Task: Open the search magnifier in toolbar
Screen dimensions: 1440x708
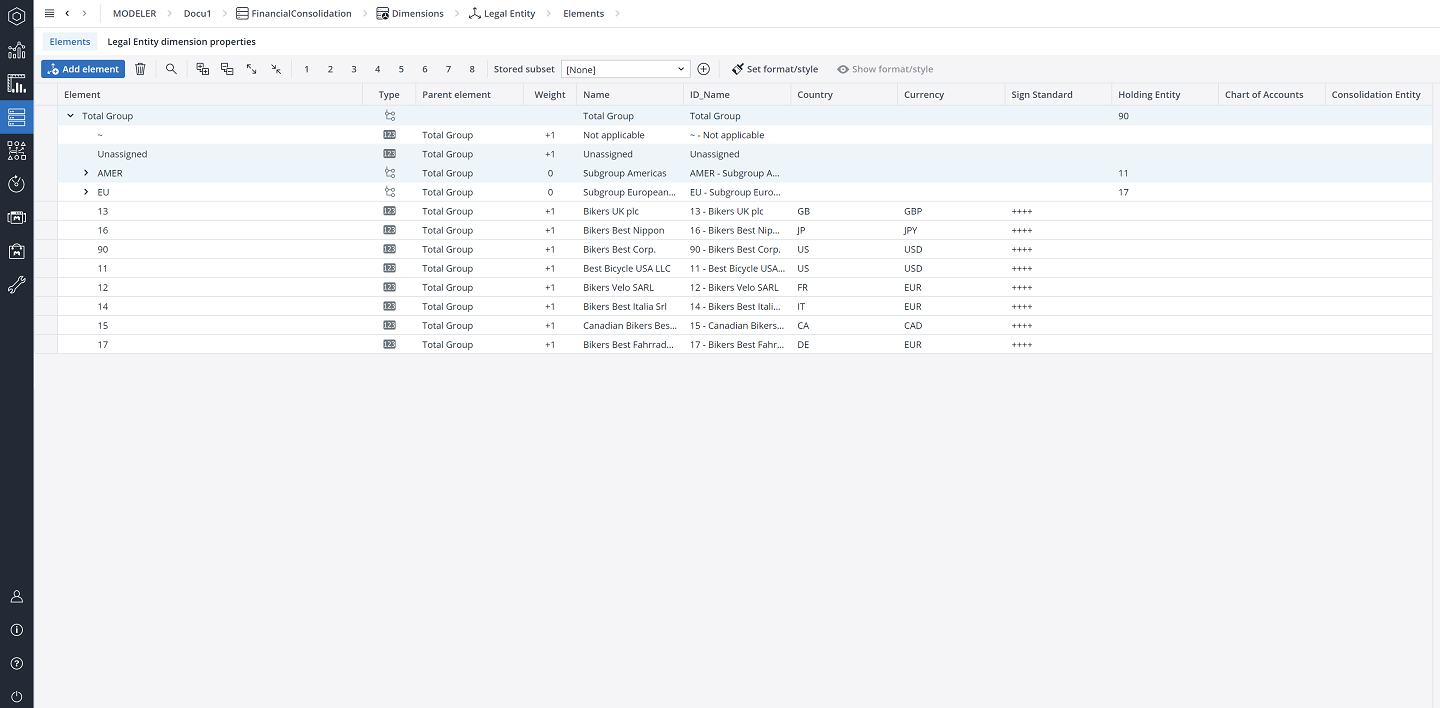Action: pyautogui.click(x=171, y=69)
